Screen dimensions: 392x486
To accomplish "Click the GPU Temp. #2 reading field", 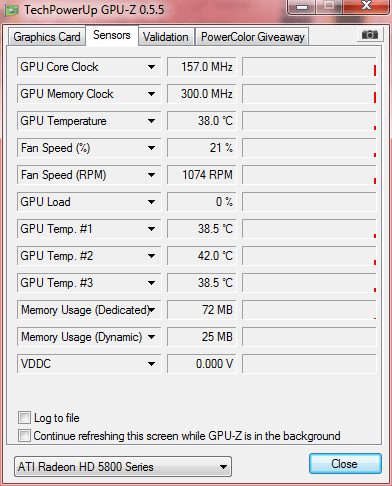I will tap(202, 256).
